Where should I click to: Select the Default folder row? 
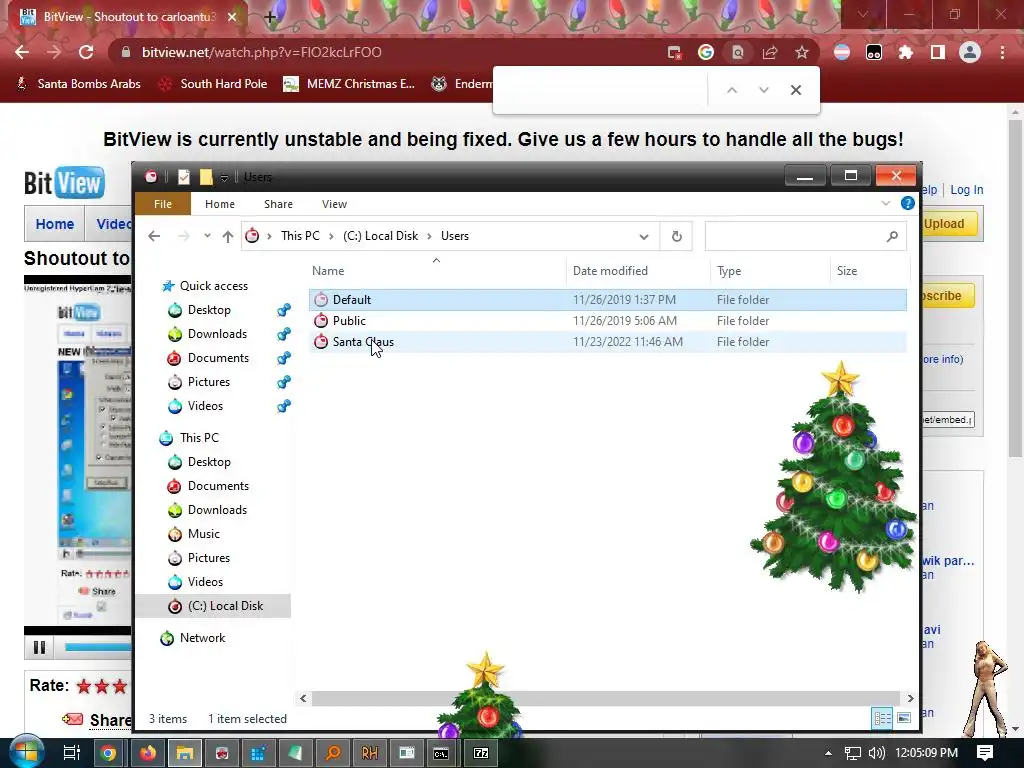607,300
